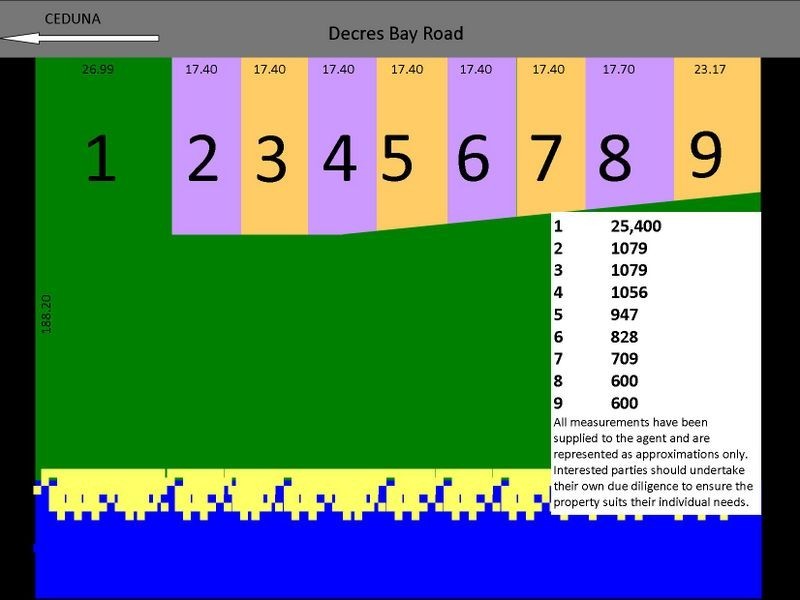Click the 1079 area value for lot 3
The image size is (800, 600).
(x=629, y=269)
